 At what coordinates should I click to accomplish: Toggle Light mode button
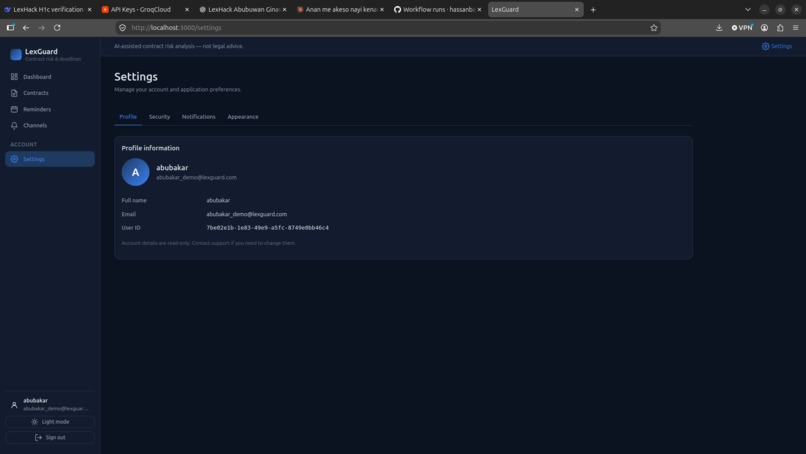tap(50, 422)
